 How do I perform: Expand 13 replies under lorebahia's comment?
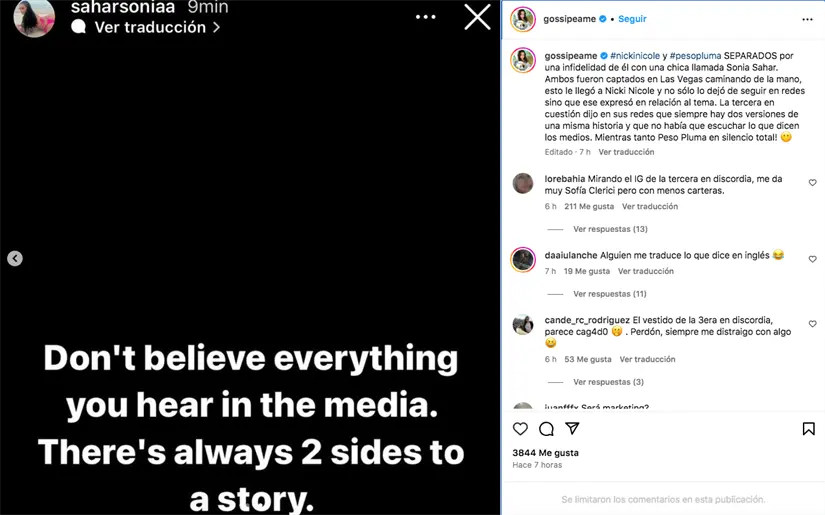point(610,229)
